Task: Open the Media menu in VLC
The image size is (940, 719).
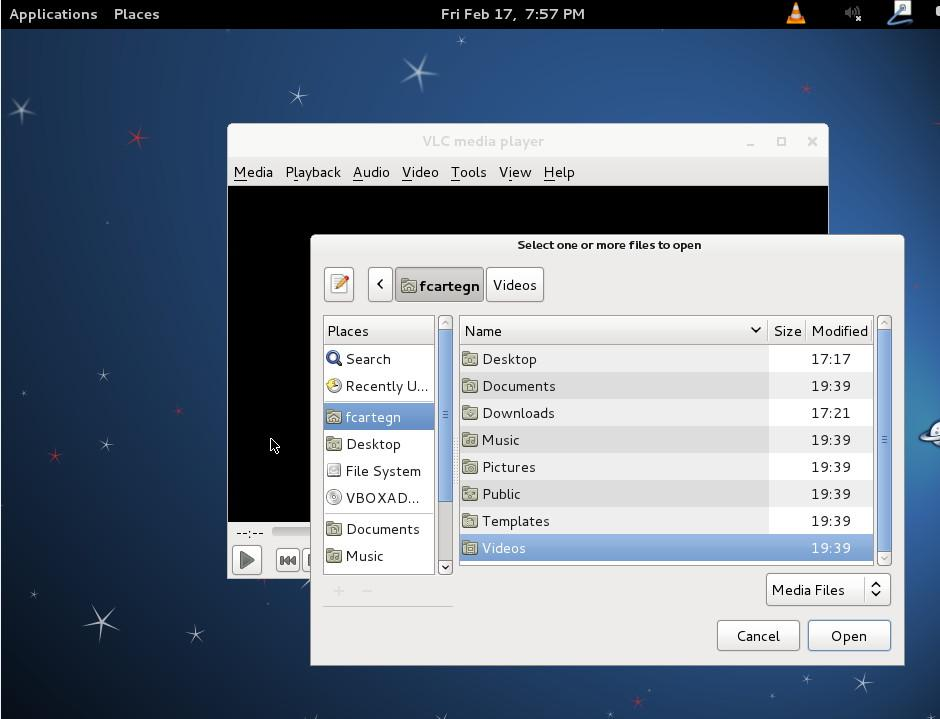Action: point(253,172)
